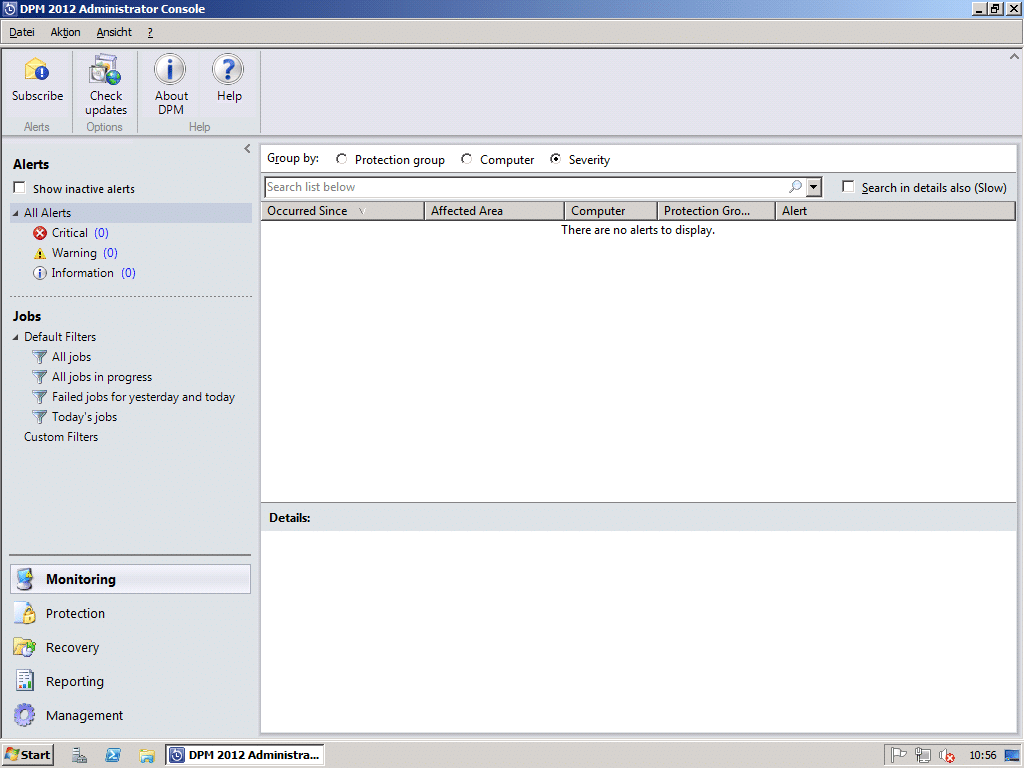Collapse the left navigation pane chevron
Screen dimensions: 1024x768
247,149
